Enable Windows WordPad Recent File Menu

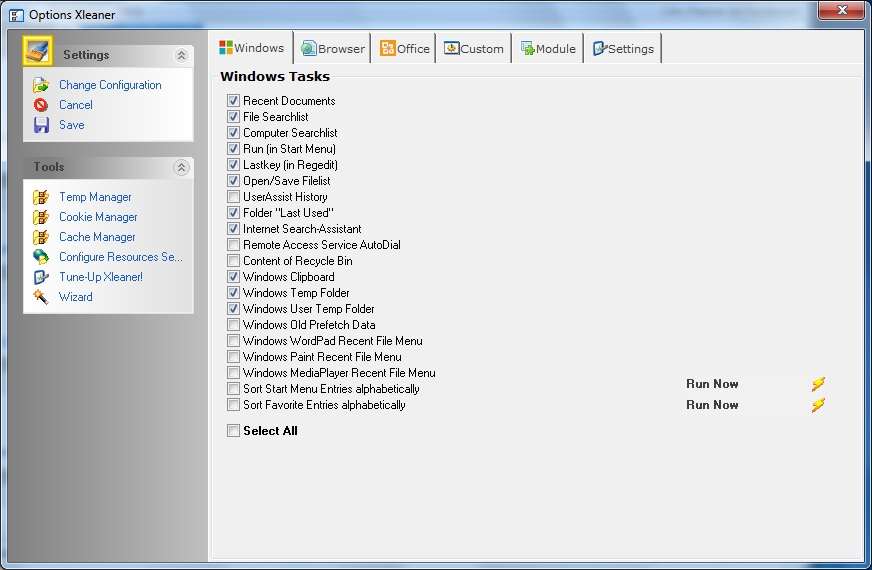(x=234, y=340)
